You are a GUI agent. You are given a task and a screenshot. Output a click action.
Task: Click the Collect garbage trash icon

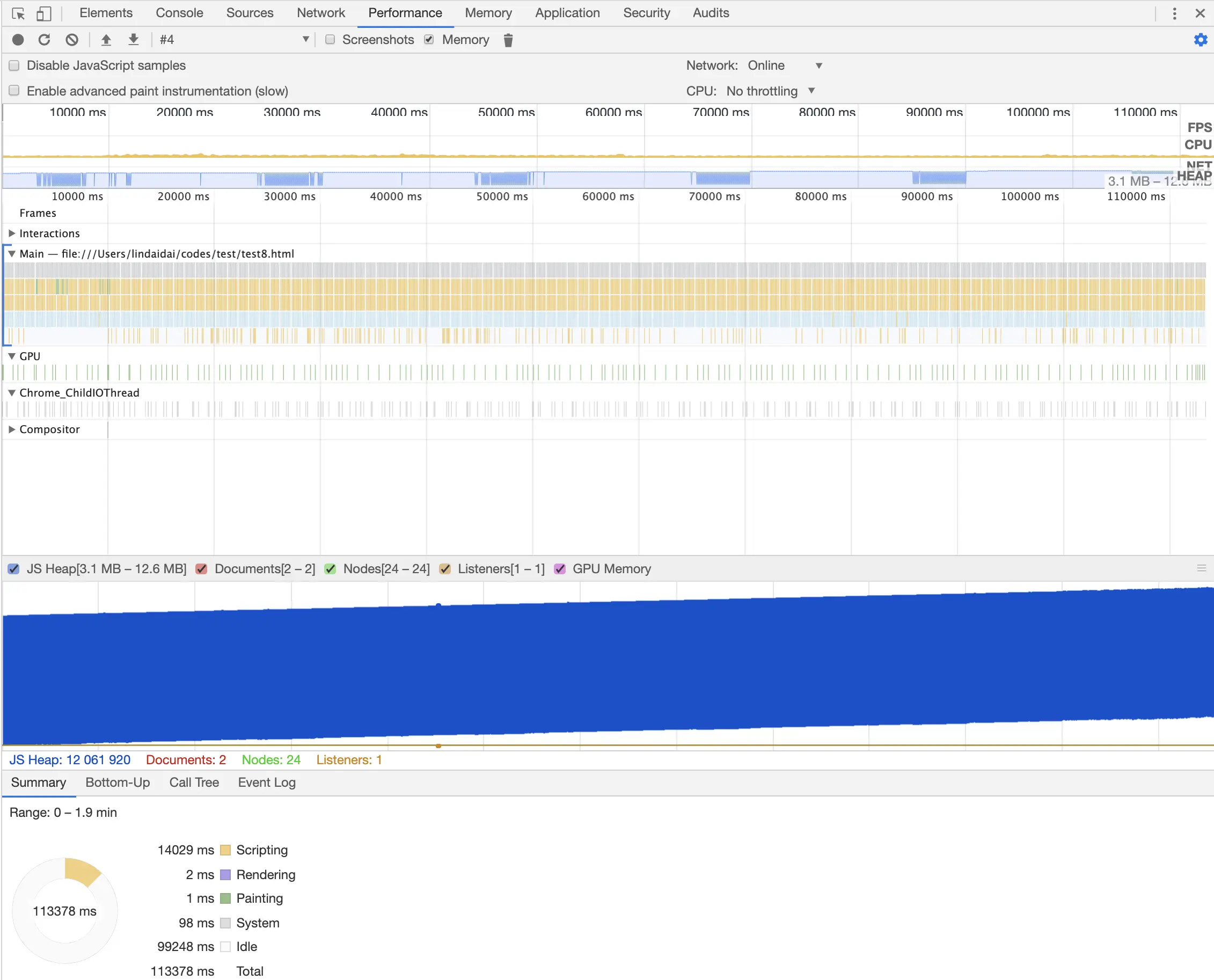tap(508, 40)
